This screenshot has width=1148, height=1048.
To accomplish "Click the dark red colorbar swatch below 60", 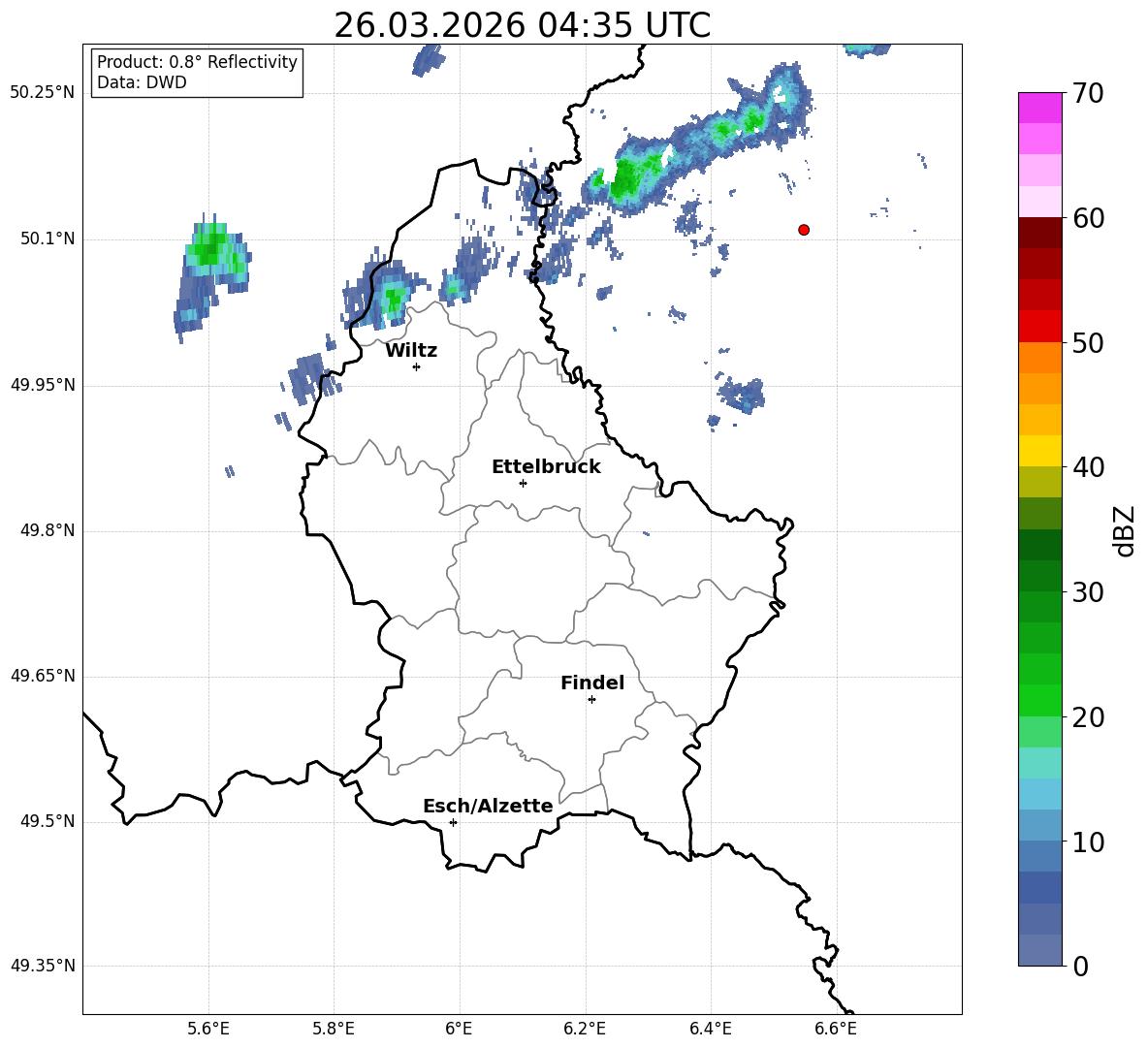I will point(1040,233).
